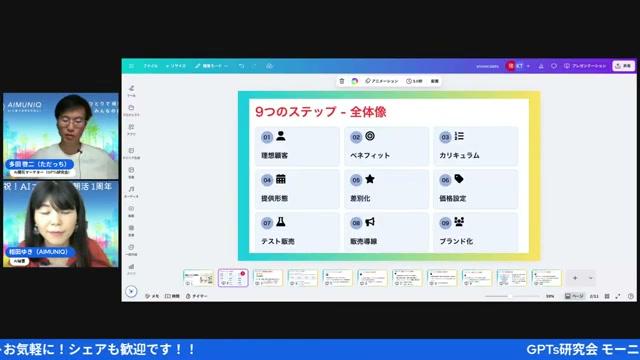Open the タイマー timer option
The image size is (640, 360).
[x=196, y=296]
